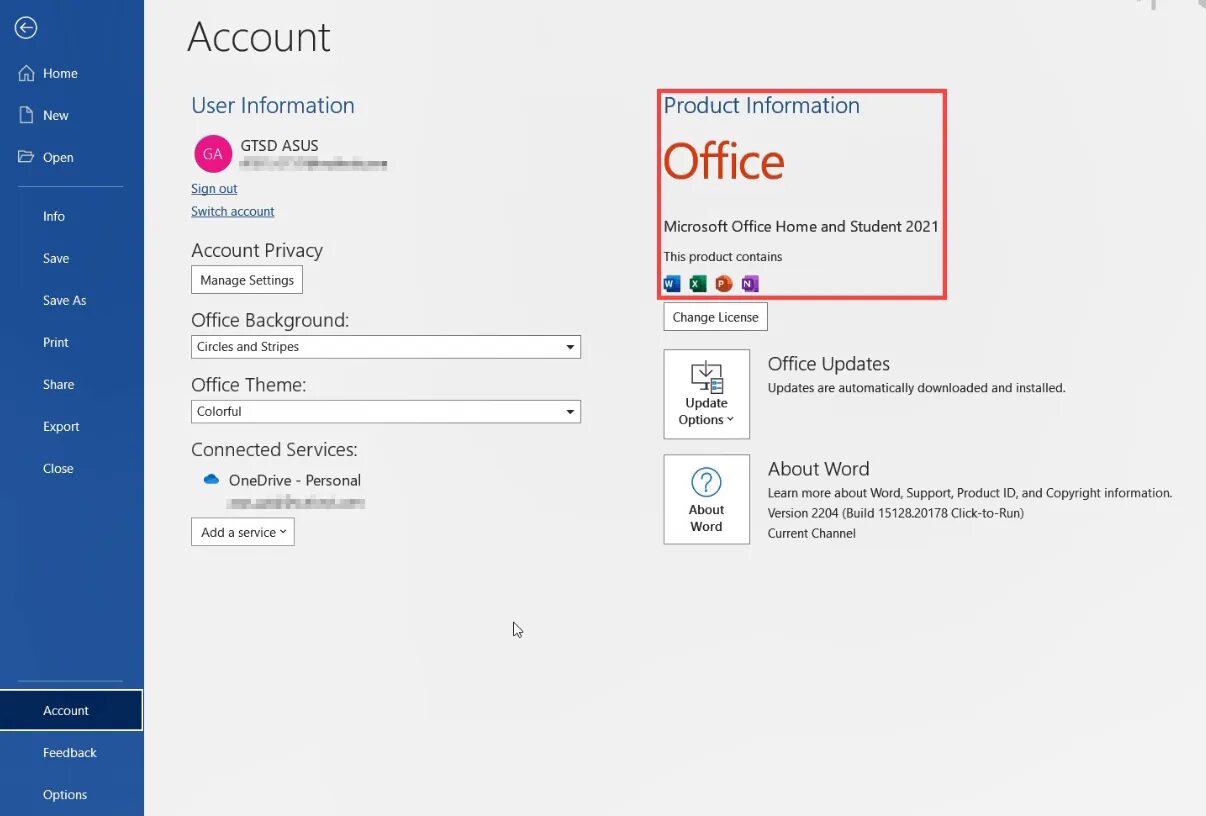Open the About Word button
This screenshot has width=1206, height=816.
point(707,499)
